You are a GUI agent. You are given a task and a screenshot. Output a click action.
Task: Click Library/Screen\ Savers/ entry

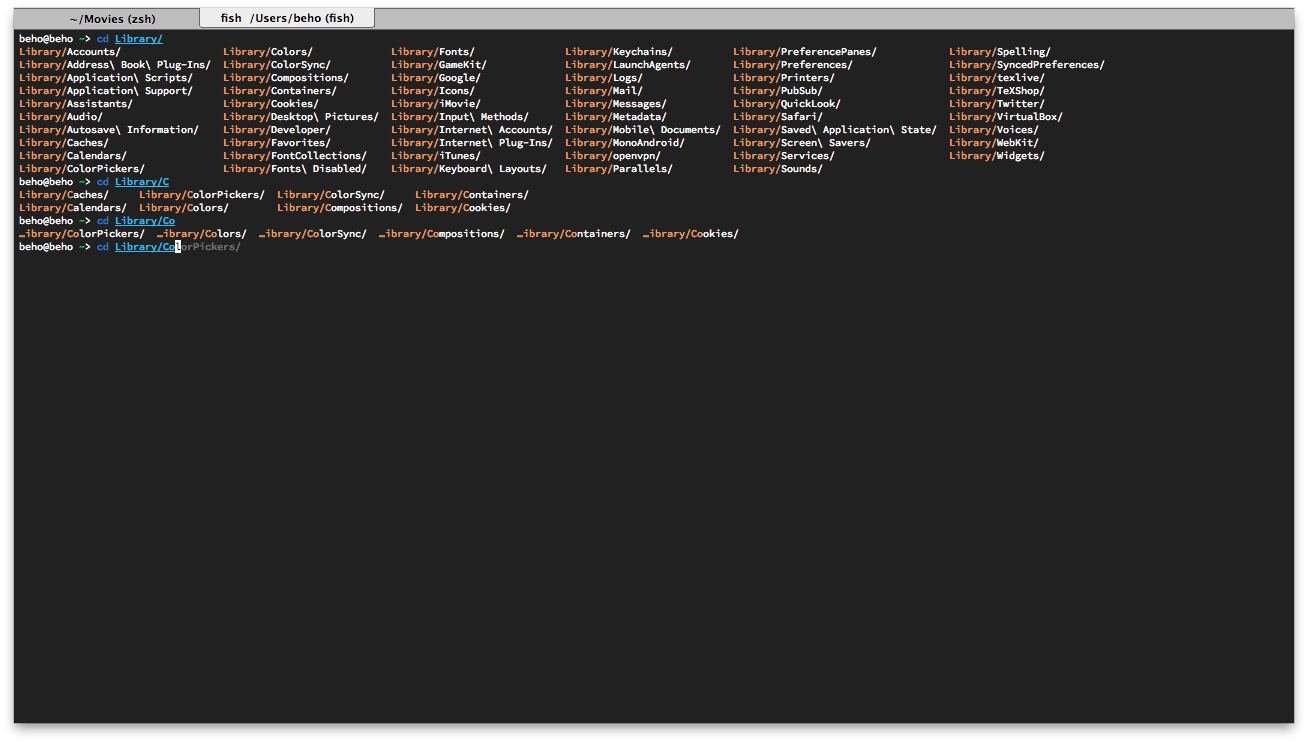tap(802, 143)
